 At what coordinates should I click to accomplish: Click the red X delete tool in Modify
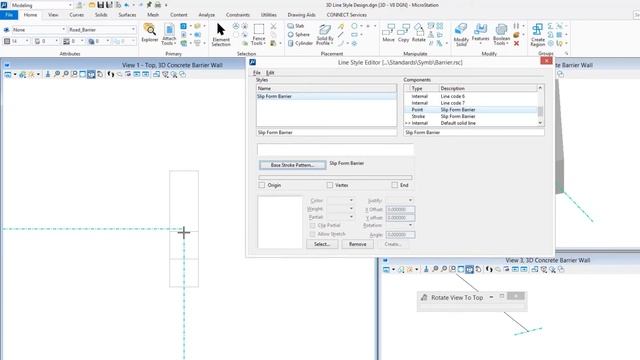[x=516, y=43]
